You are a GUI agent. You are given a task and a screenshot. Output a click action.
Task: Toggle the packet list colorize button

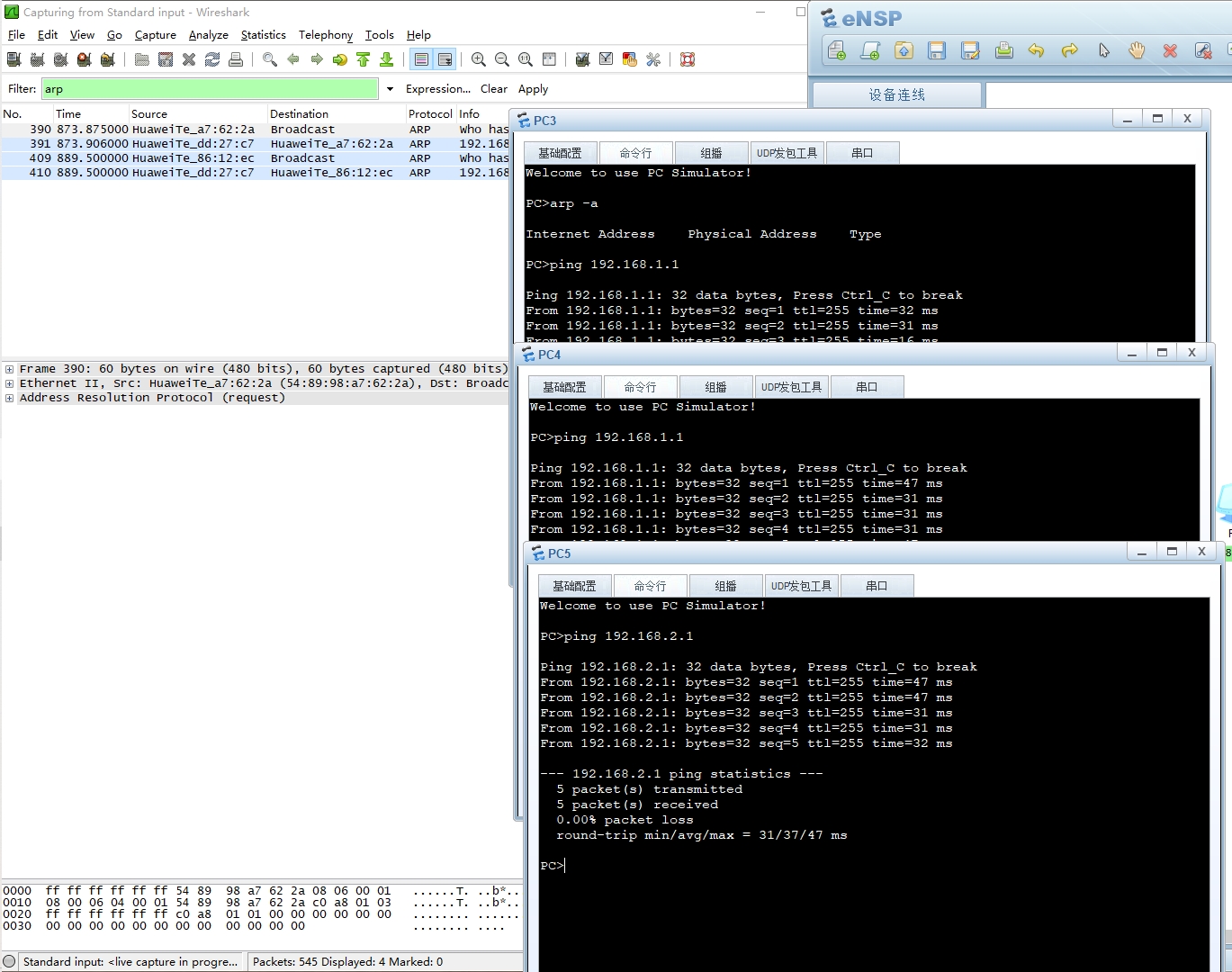click(x=421, y=59)
